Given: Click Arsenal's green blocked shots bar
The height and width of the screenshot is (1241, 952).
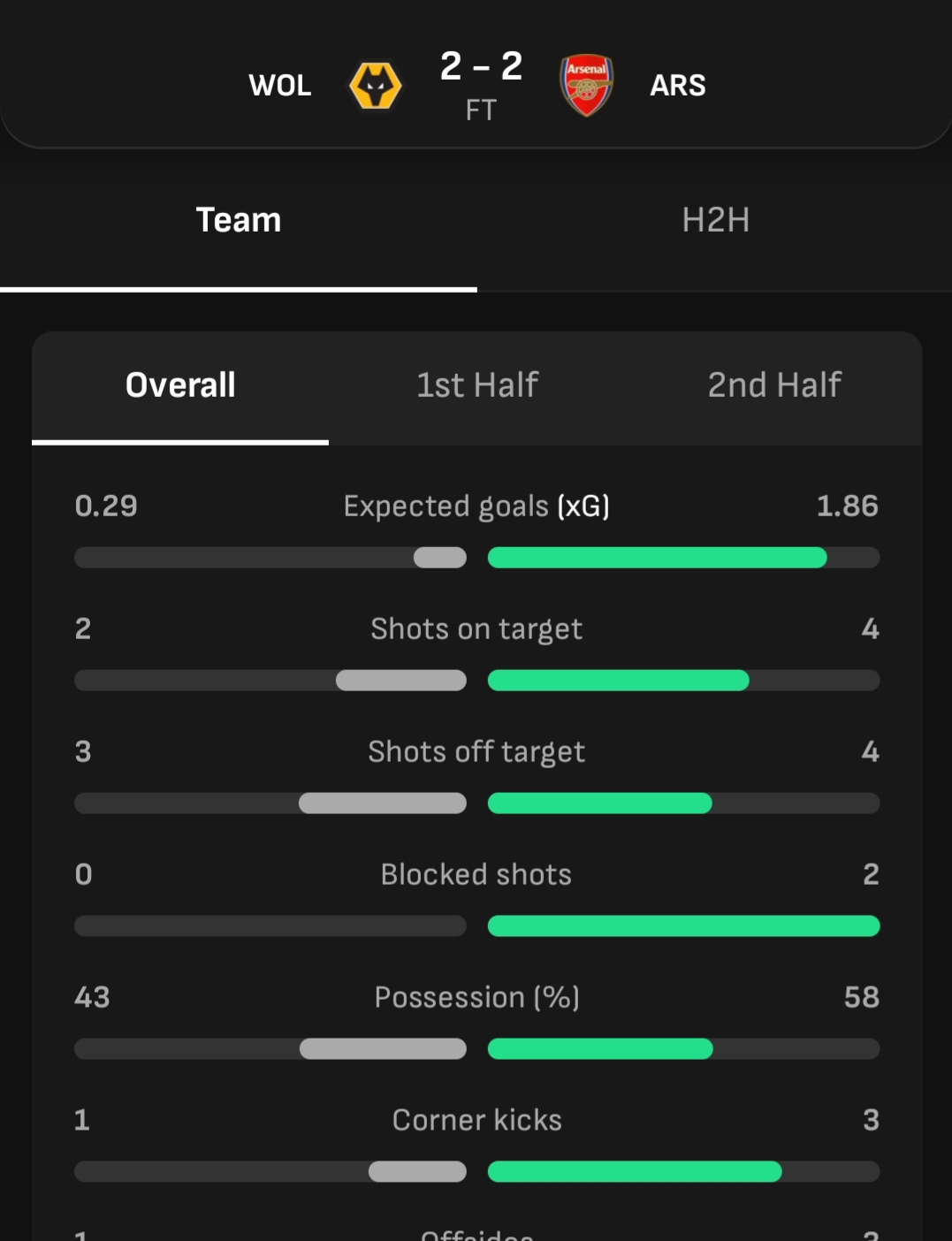Looking at the screenshot, I should [x=683, y=926].
